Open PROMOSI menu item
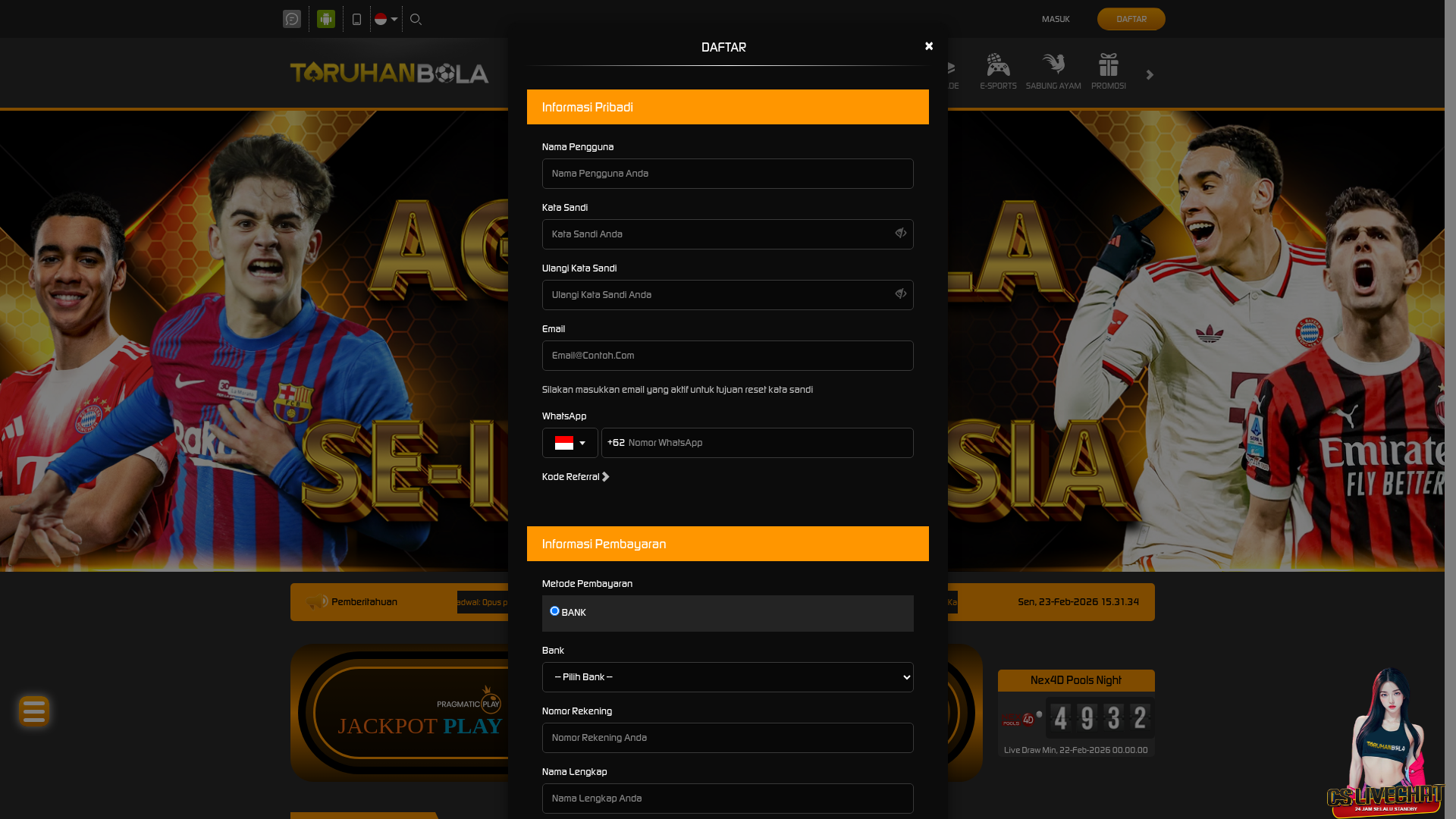 click(1109, 72)
